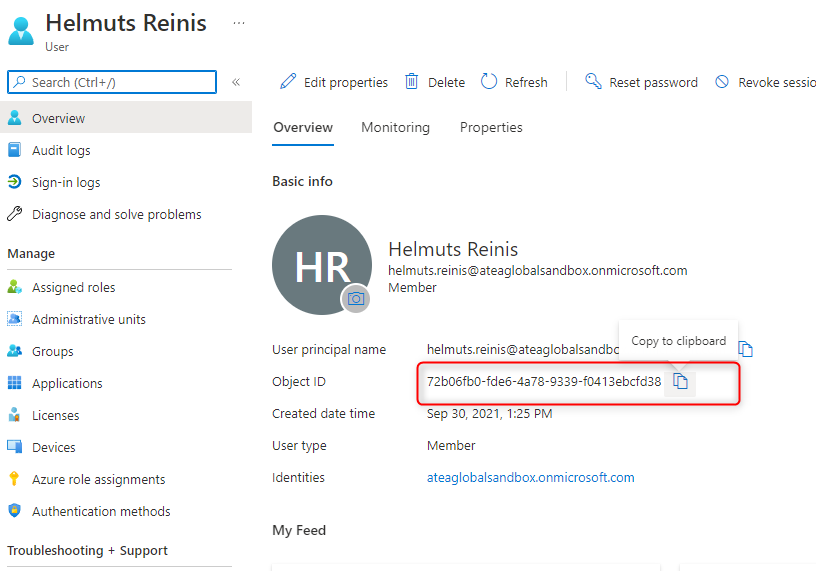Click the user avatar icon beside Helmuts Reinis title
The image size is (816, 571).
(x=21, y=31)
